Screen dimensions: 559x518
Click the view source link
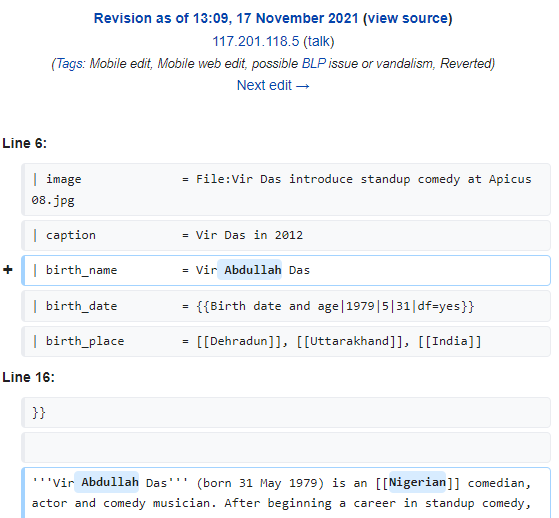(x=407, y=18)
